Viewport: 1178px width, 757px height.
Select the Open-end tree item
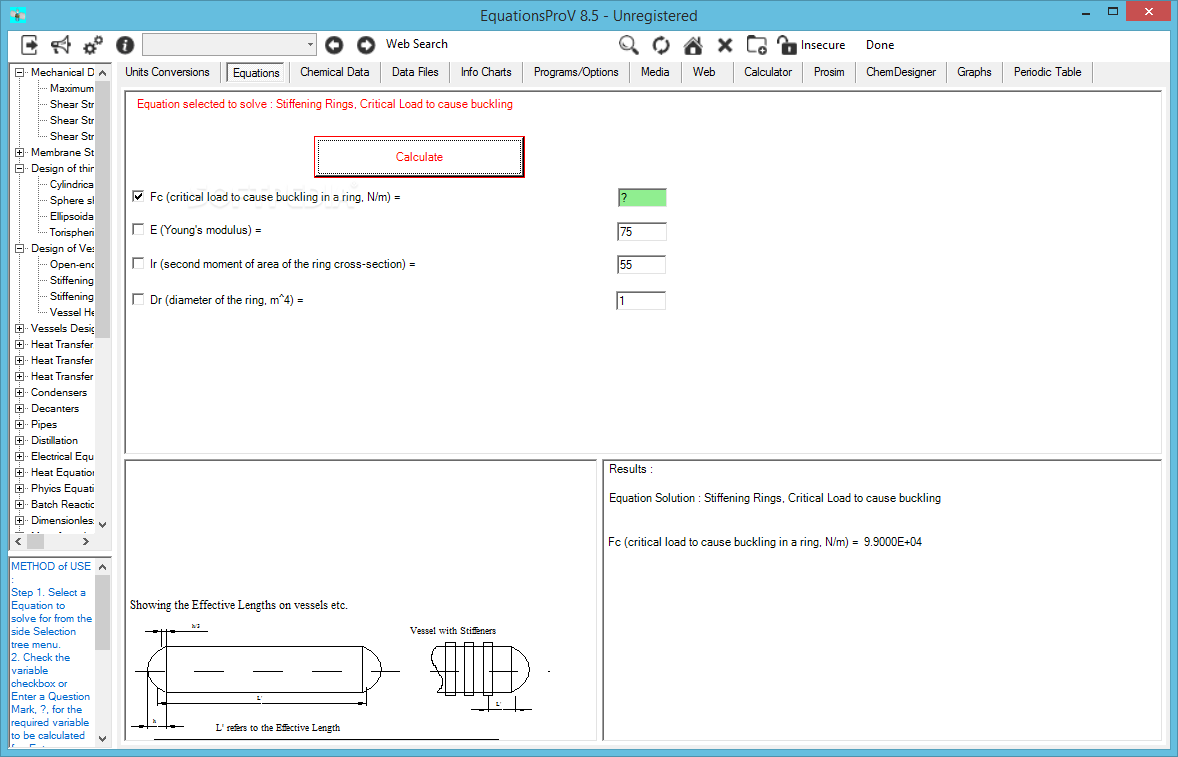[x=71, y=264]
